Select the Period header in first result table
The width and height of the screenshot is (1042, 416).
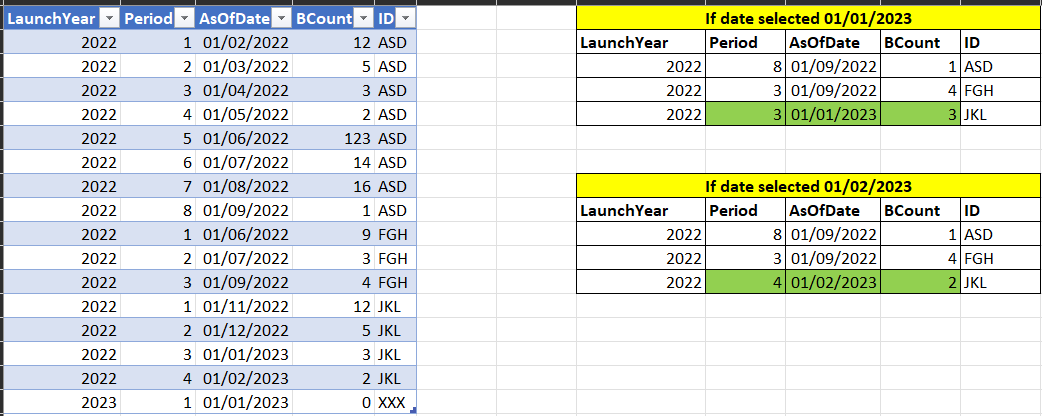[745, 42]
